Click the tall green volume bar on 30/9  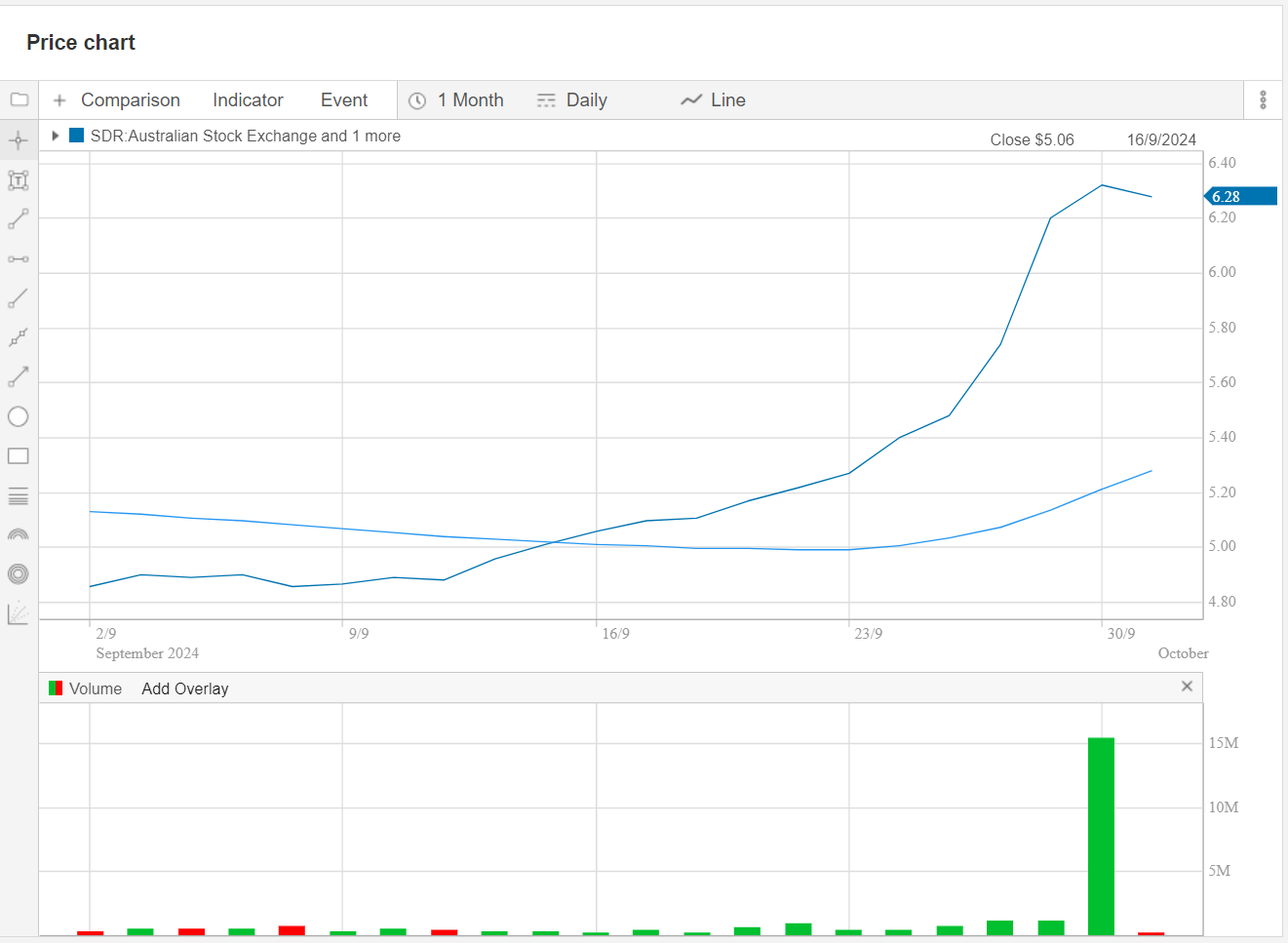point(1101,837)
